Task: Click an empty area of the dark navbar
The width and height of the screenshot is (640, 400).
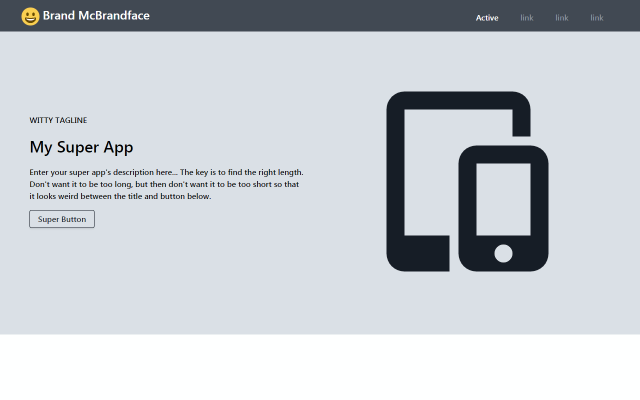Action: 310,16
